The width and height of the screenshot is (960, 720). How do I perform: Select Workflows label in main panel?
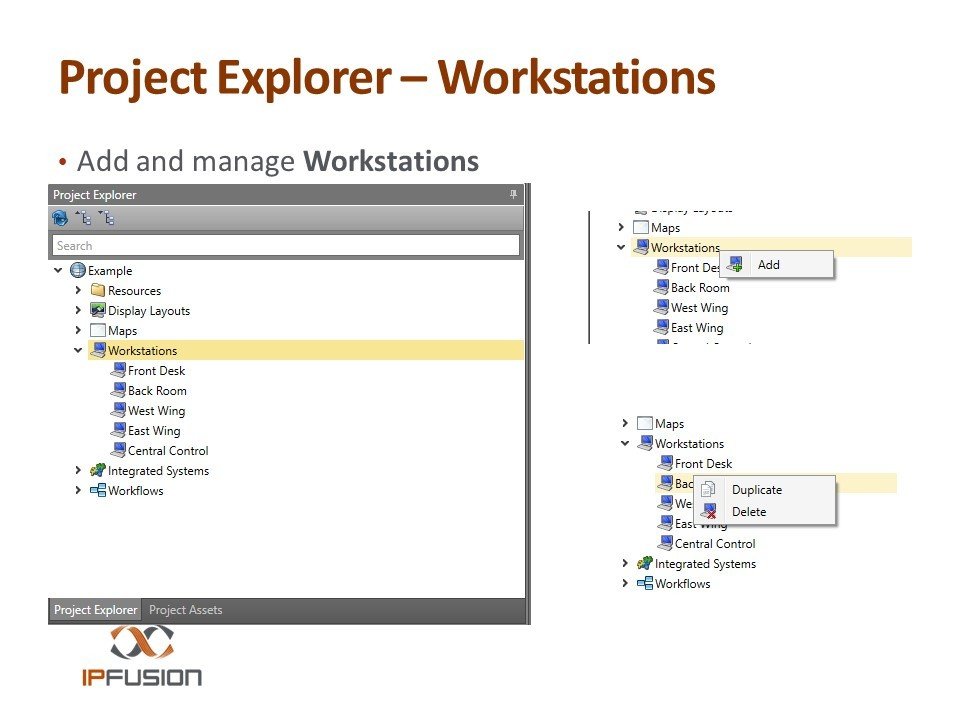point(136,491)
